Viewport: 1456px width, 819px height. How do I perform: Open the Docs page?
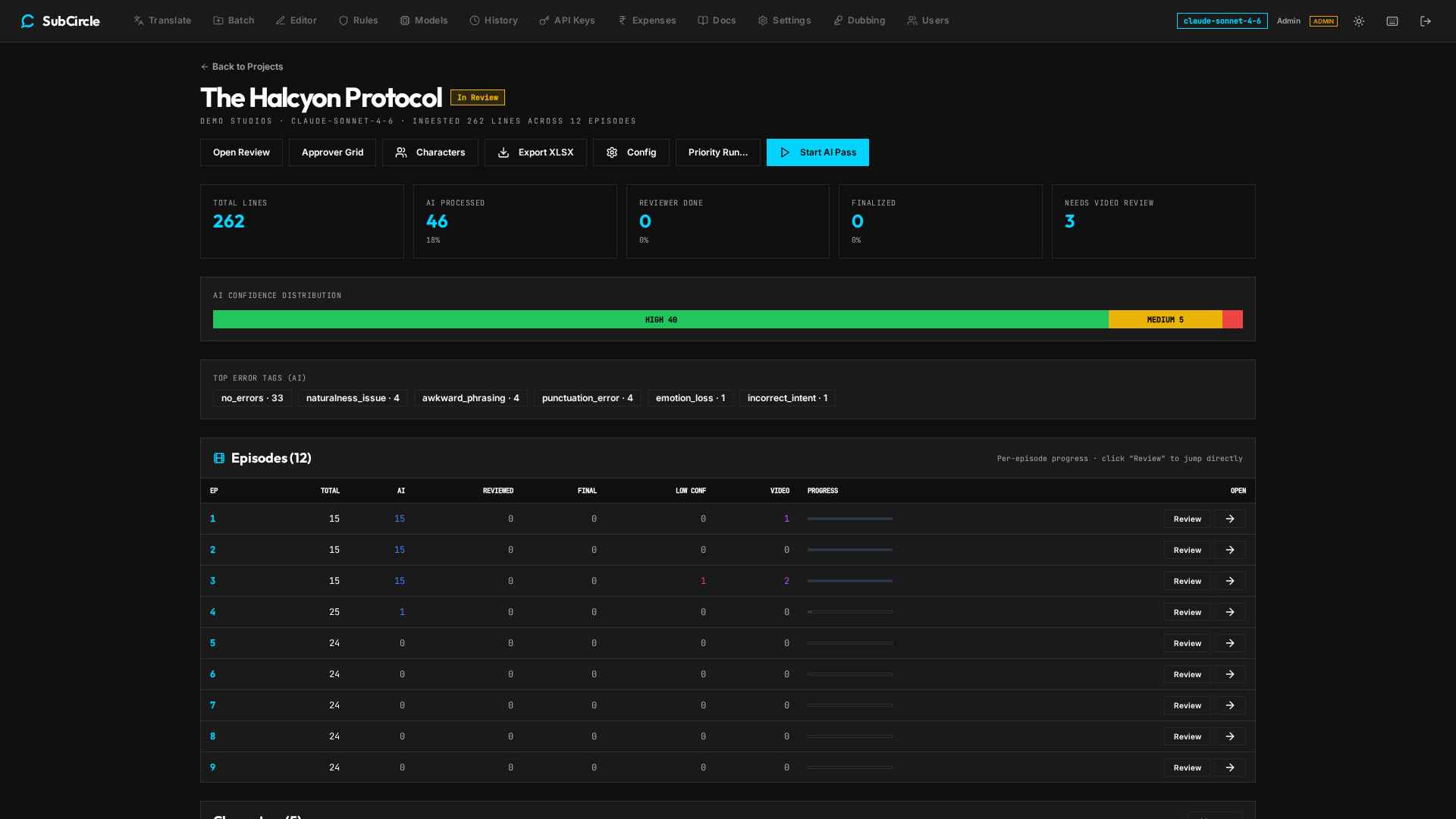[x=717, y=20]
